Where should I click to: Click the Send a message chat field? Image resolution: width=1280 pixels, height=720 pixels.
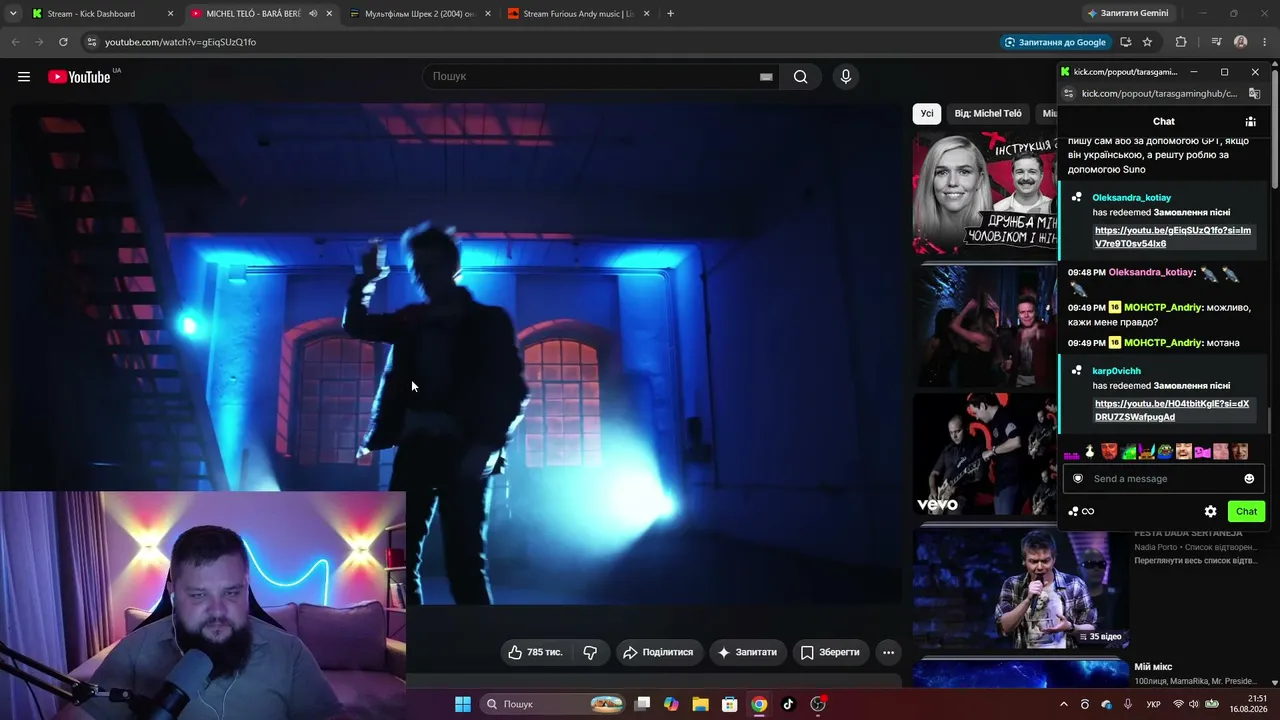[x=1164, y=479]
